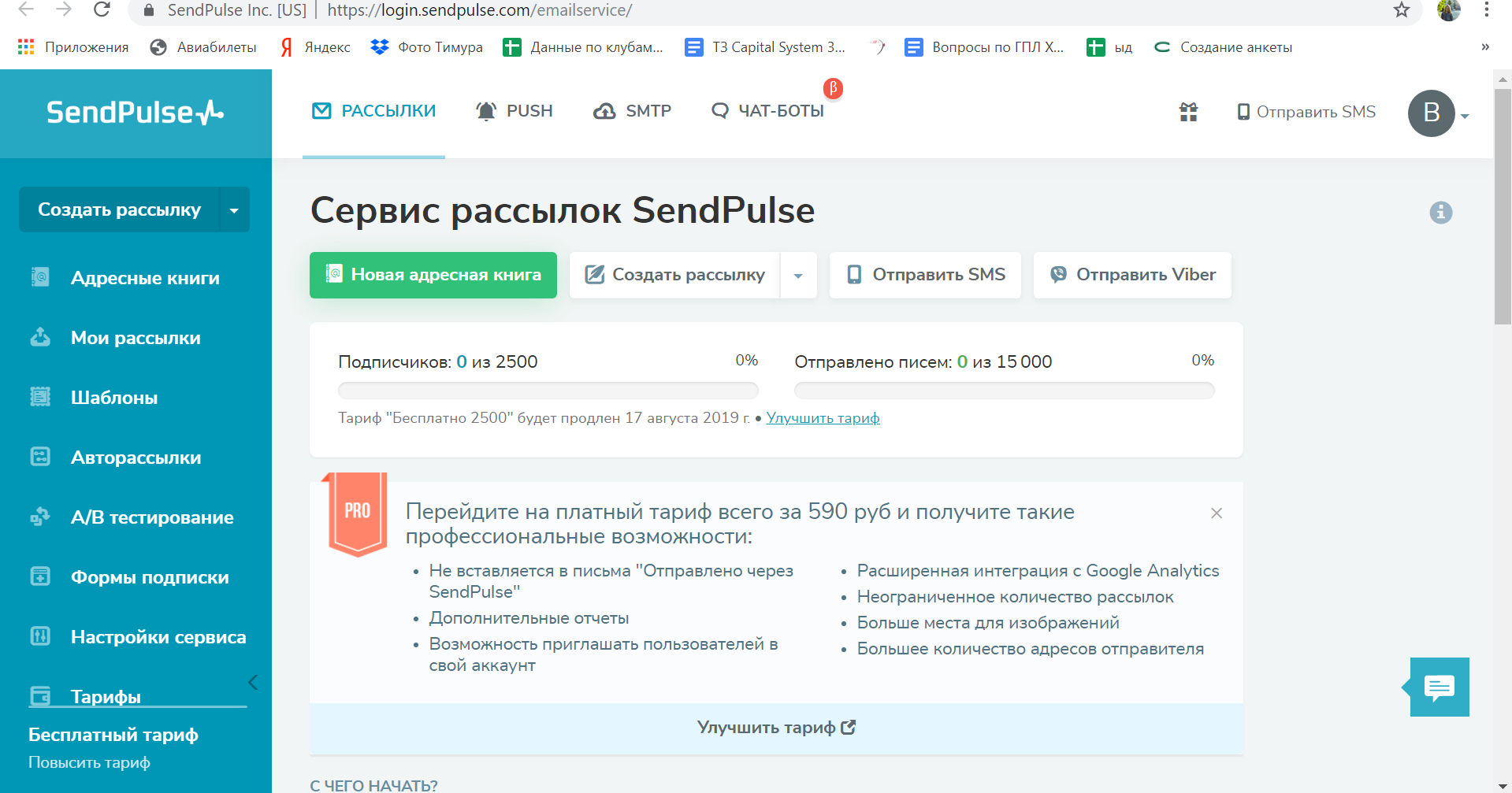Click the beta badge above Chat-bots
Viewport: 1512px width, 793px height.
click(x=833, y=88)
